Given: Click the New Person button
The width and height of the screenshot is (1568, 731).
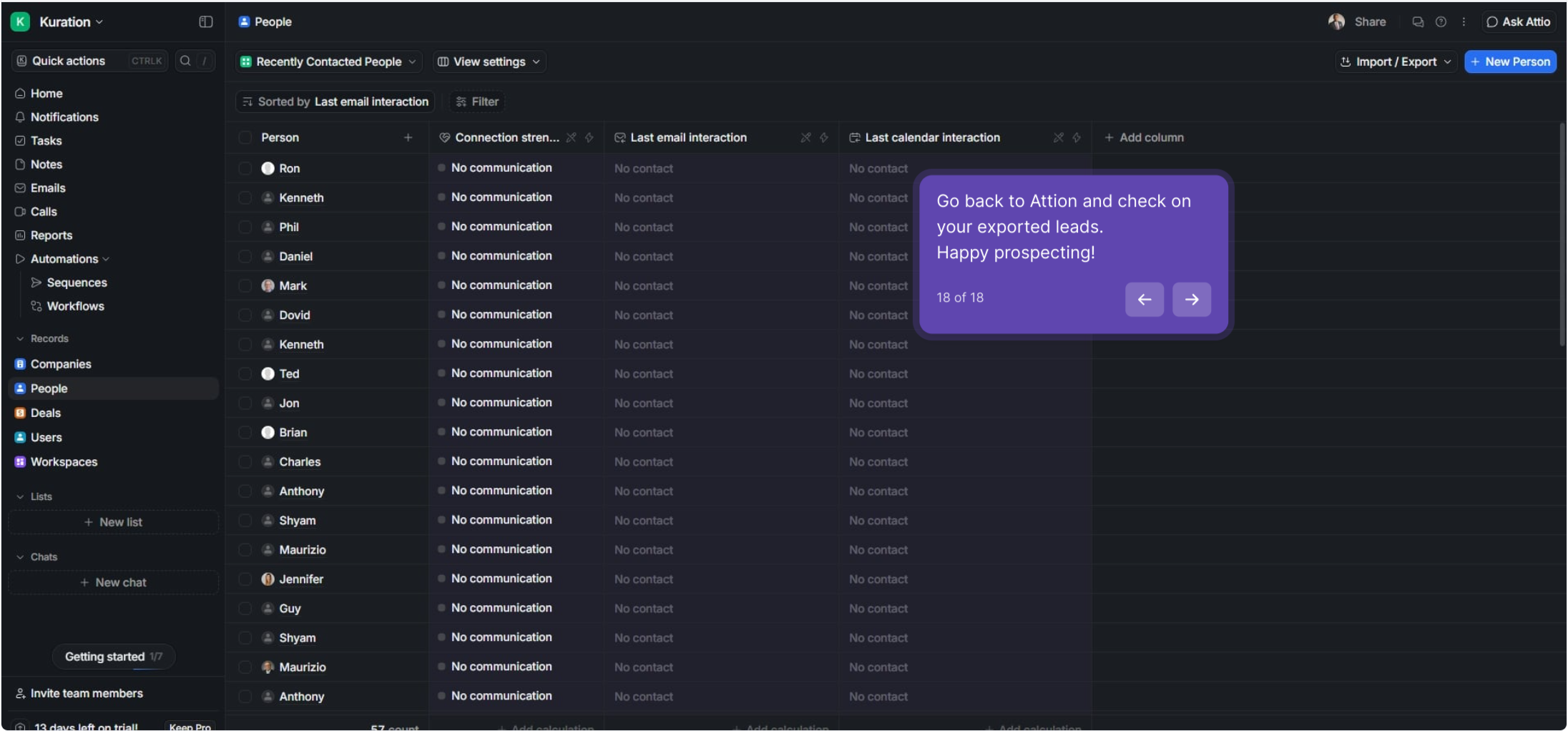Looking at the screenshot, I should pyautogui.click(x=1510, y=62).
